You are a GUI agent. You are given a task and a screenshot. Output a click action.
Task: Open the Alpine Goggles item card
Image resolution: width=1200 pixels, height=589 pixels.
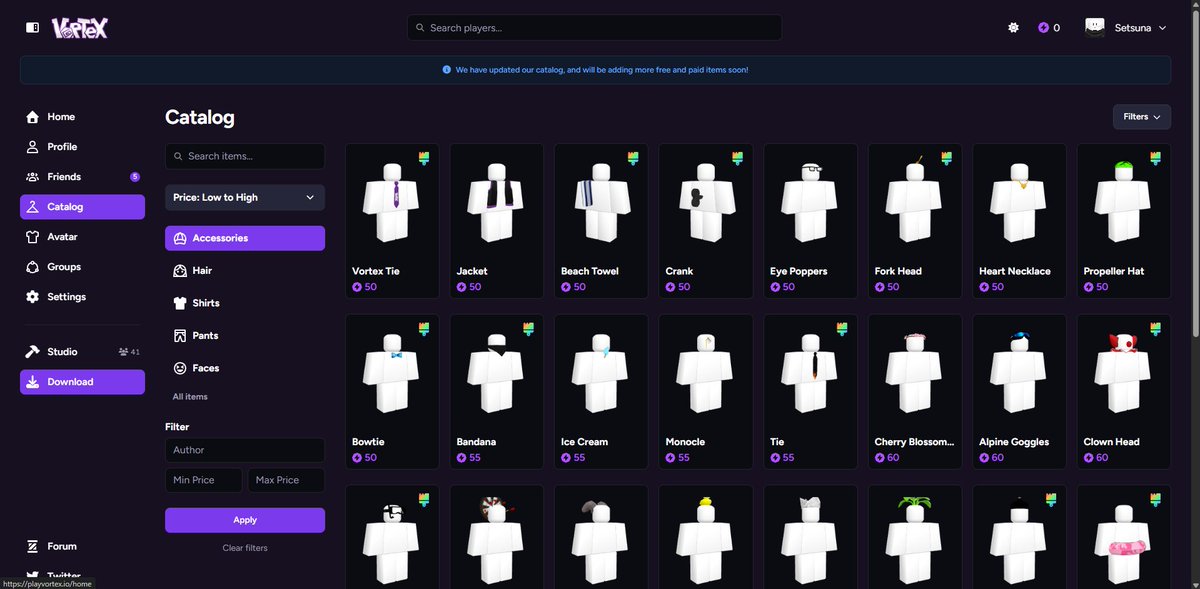click(1019, 392)
